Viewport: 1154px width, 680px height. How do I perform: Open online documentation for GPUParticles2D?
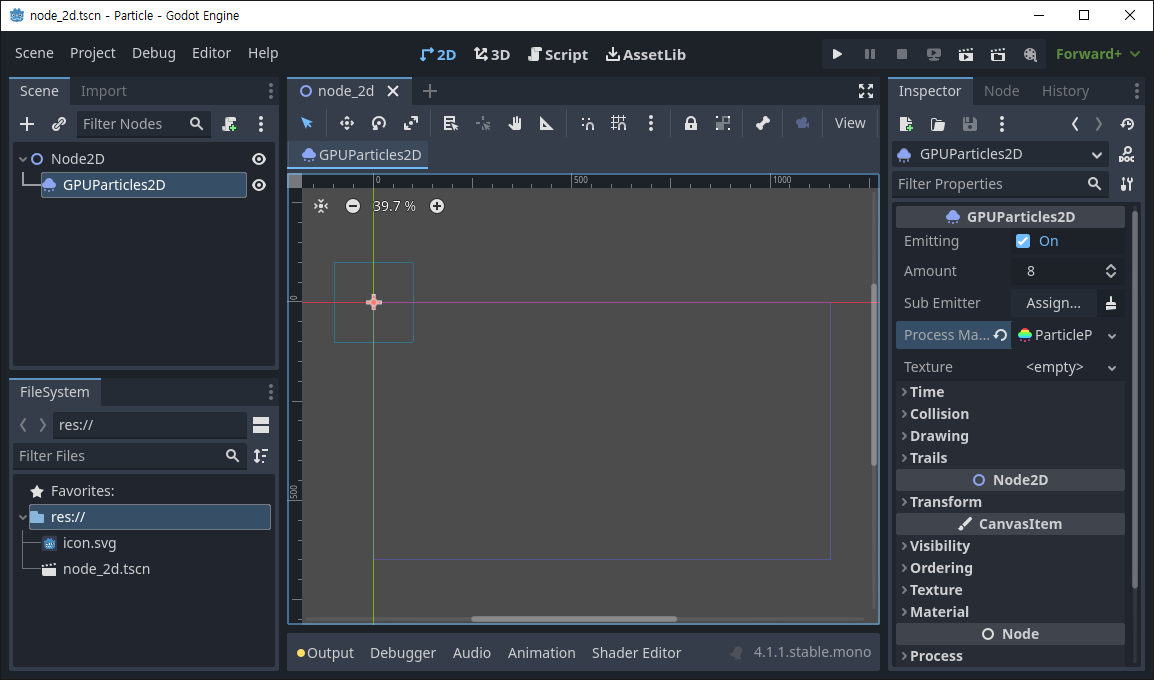click(1126, 155)
